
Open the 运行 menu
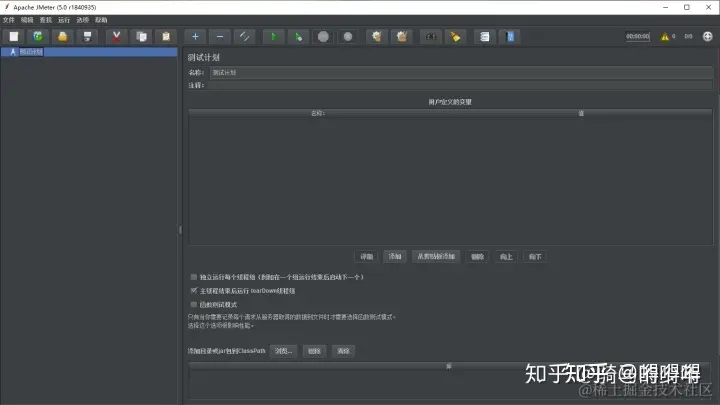point(64,20)
